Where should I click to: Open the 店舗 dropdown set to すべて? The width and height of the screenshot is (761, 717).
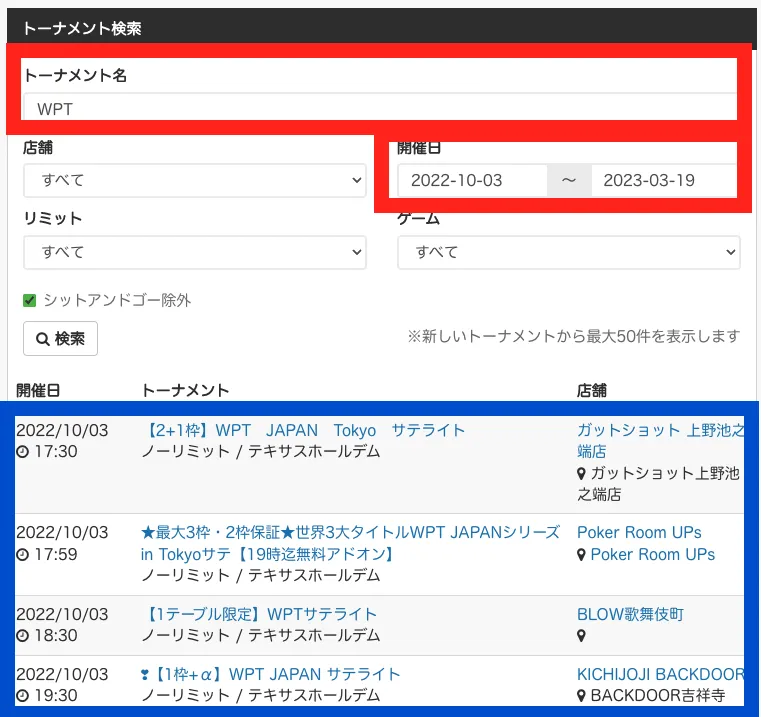tap(195, 181)
